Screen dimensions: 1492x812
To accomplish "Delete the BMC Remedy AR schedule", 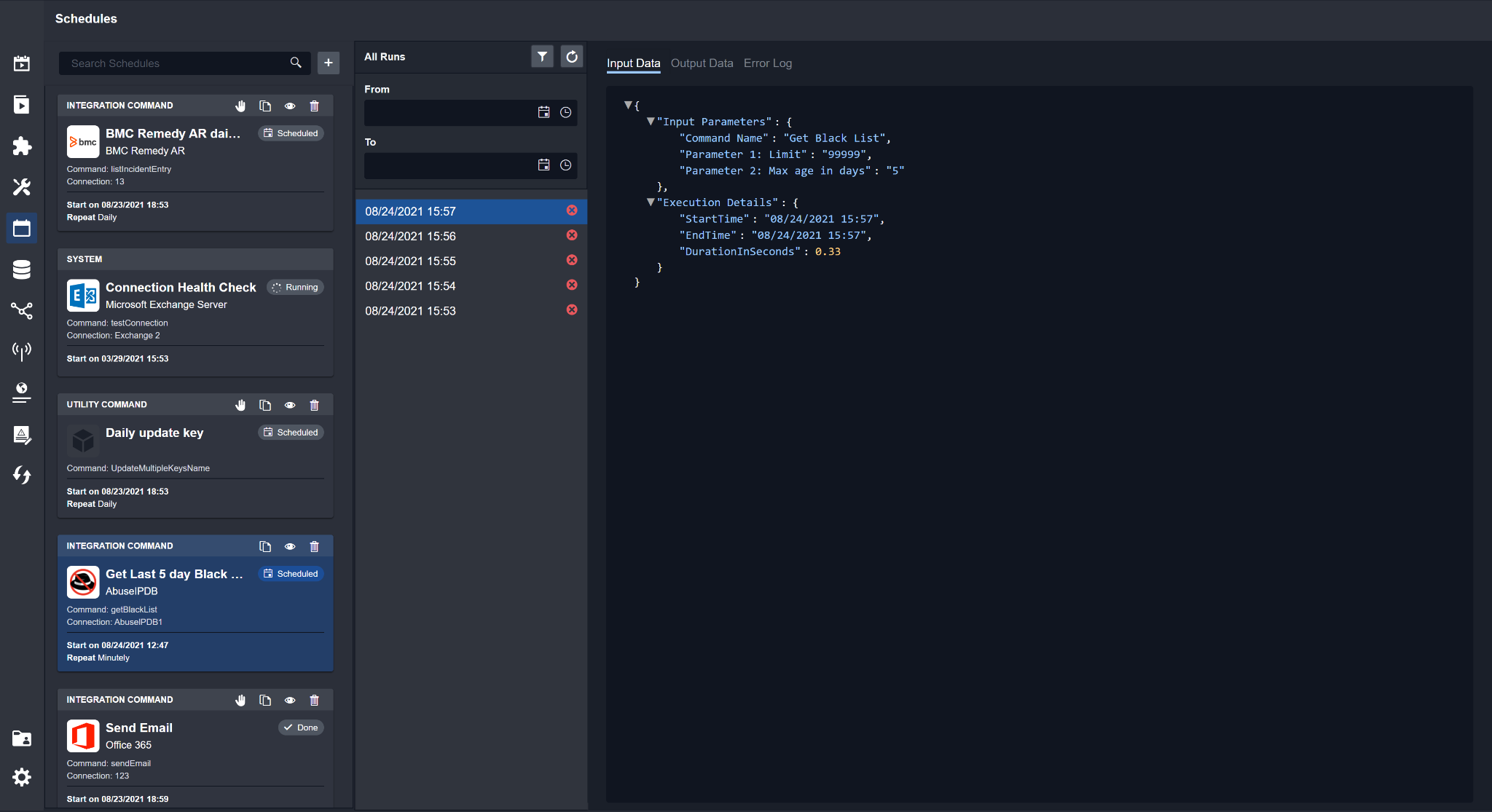I will [x=314, y=106].
